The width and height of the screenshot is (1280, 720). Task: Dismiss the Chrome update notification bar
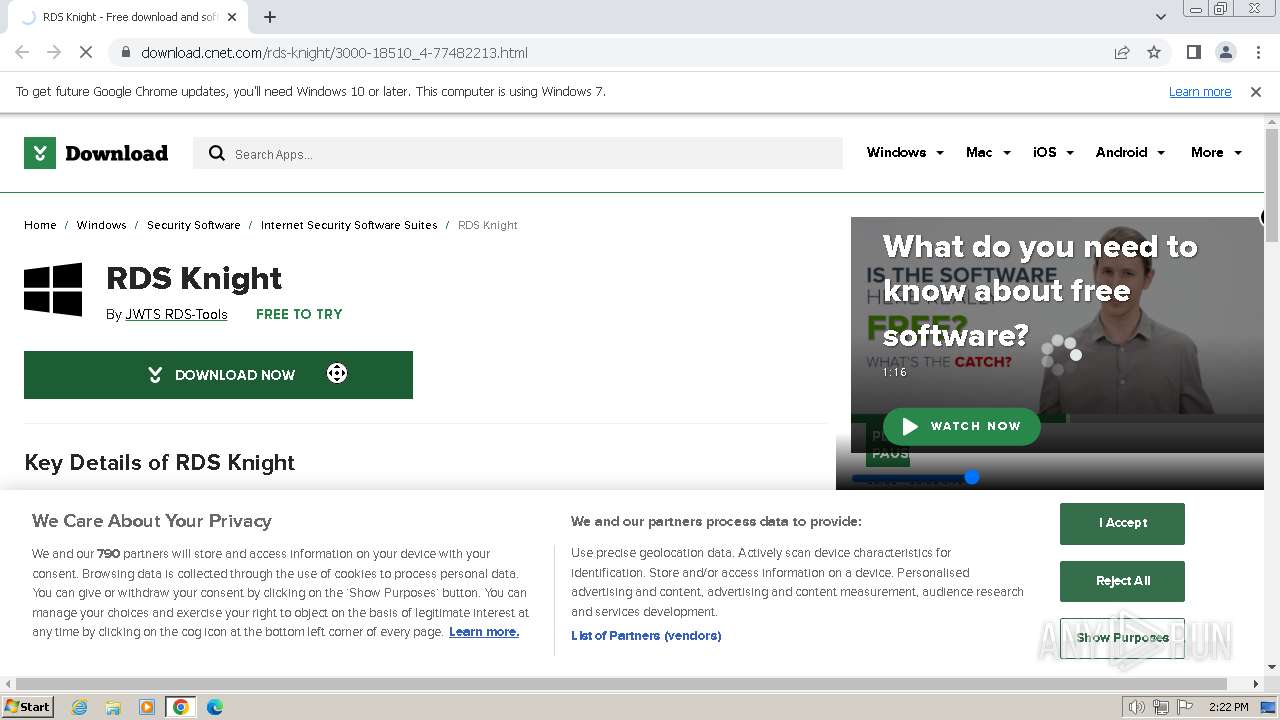pos(1256,91)
